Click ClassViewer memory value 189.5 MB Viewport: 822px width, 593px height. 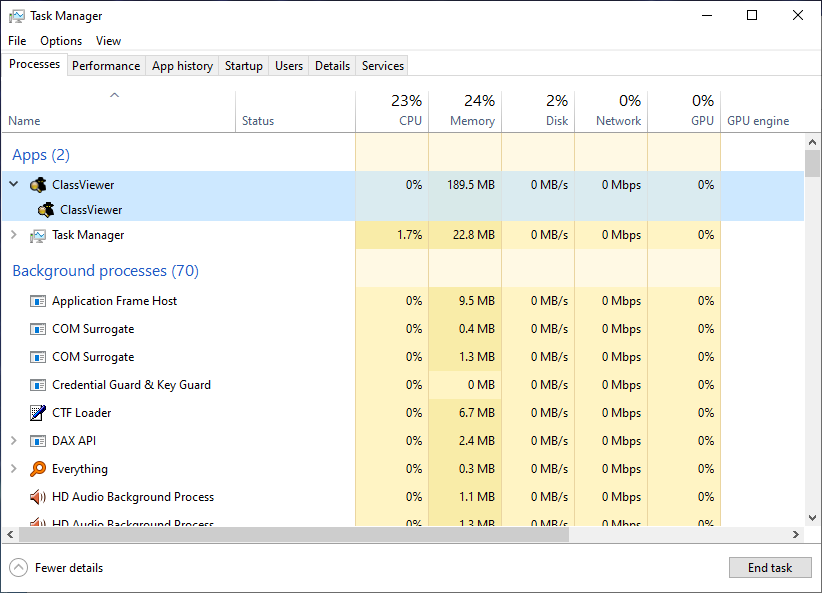coord(471,185)
